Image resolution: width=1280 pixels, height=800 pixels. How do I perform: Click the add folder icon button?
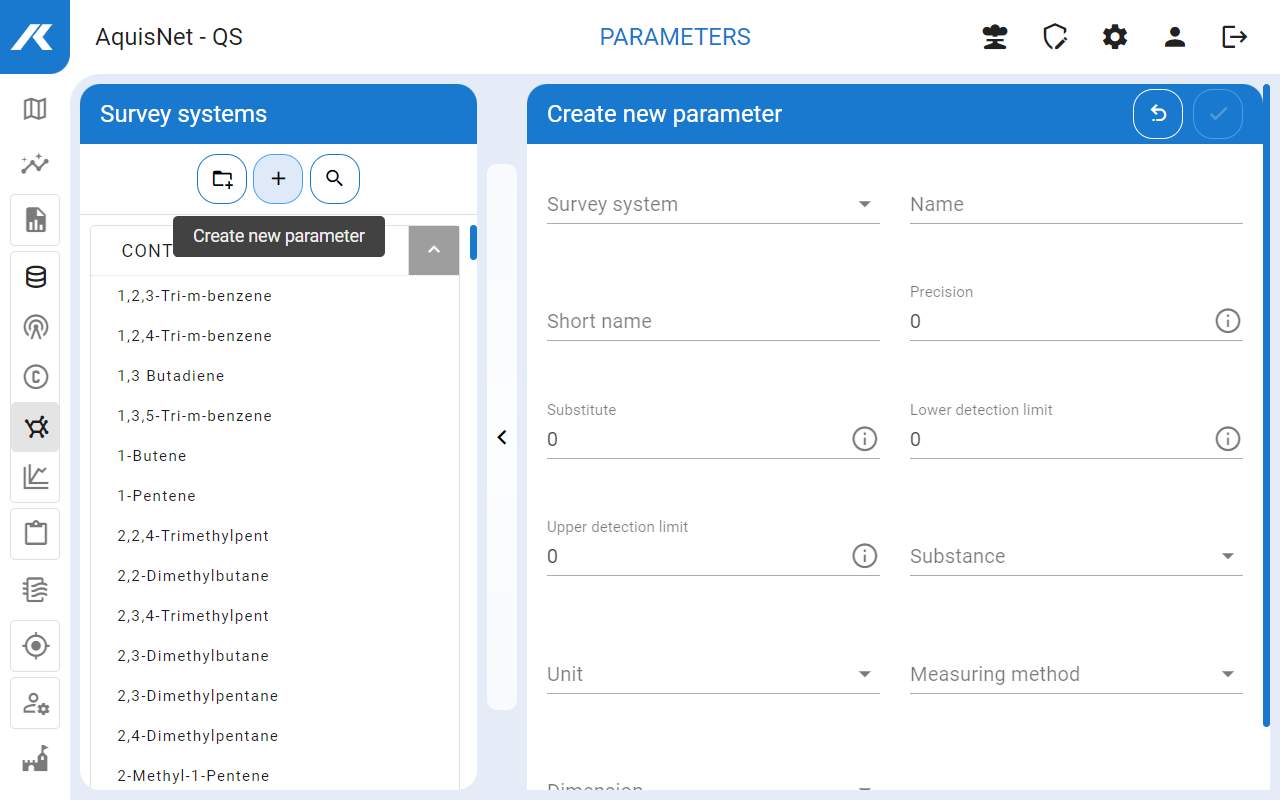[222, 179]
